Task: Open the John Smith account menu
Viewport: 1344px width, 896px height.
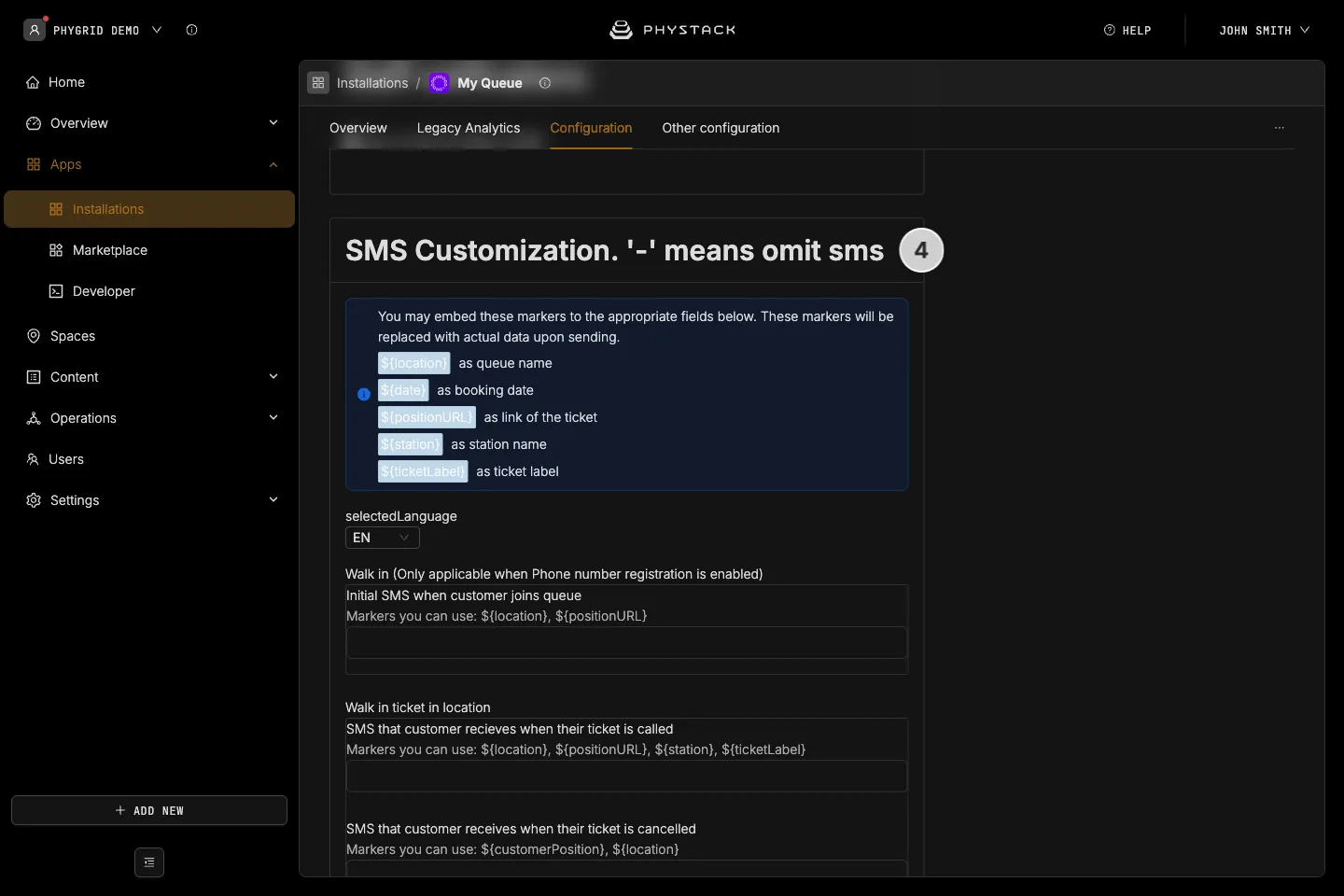Action: pyautogui.click(x=1264, y=30)
